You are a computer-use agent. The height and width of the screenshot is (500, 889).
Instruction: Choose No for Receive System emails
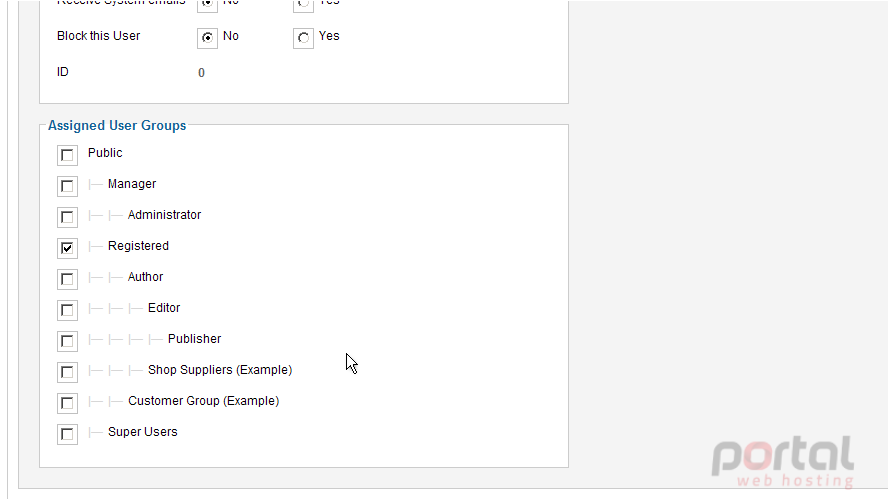[x=208, y=5]
